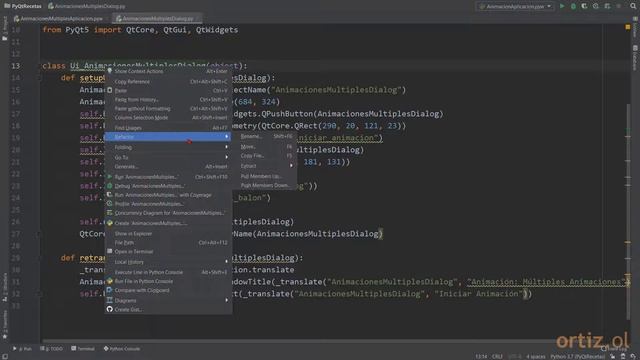Click the yellow inspection warning indicator
The width and height of the screenshot is (640, 360).
point(628,27)
